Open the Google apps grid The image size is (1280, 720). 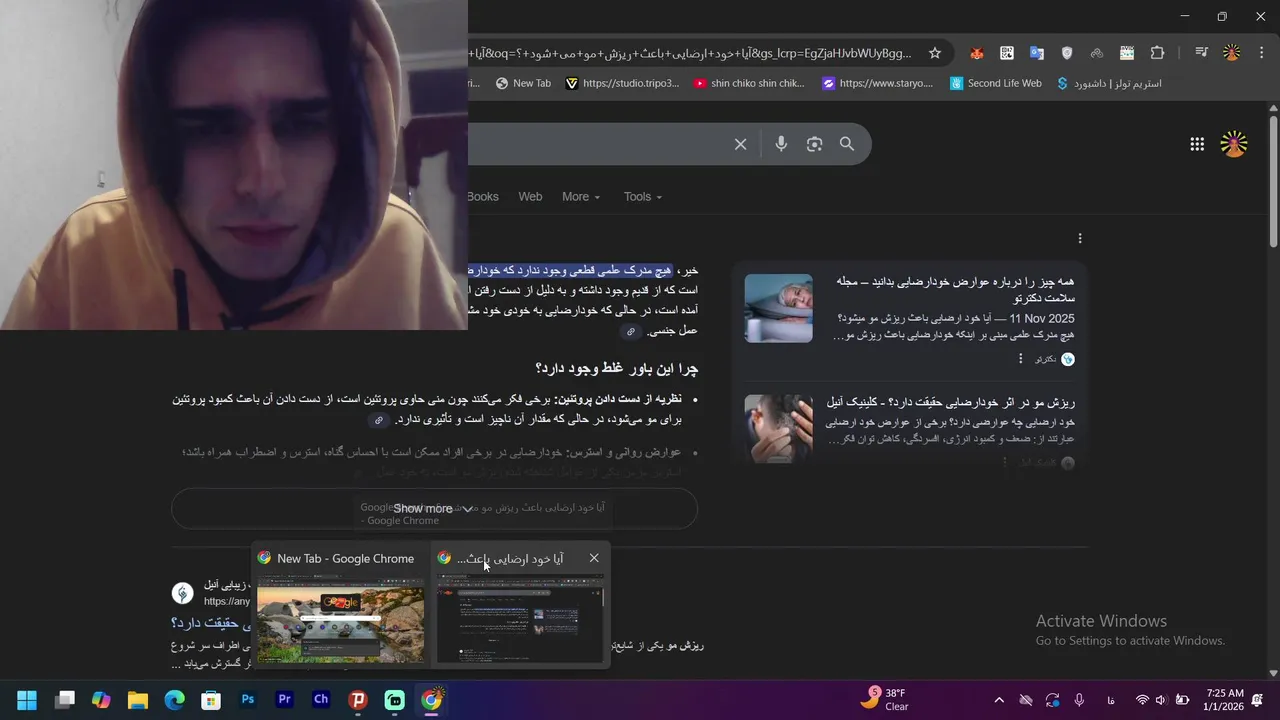point(1197,144)
